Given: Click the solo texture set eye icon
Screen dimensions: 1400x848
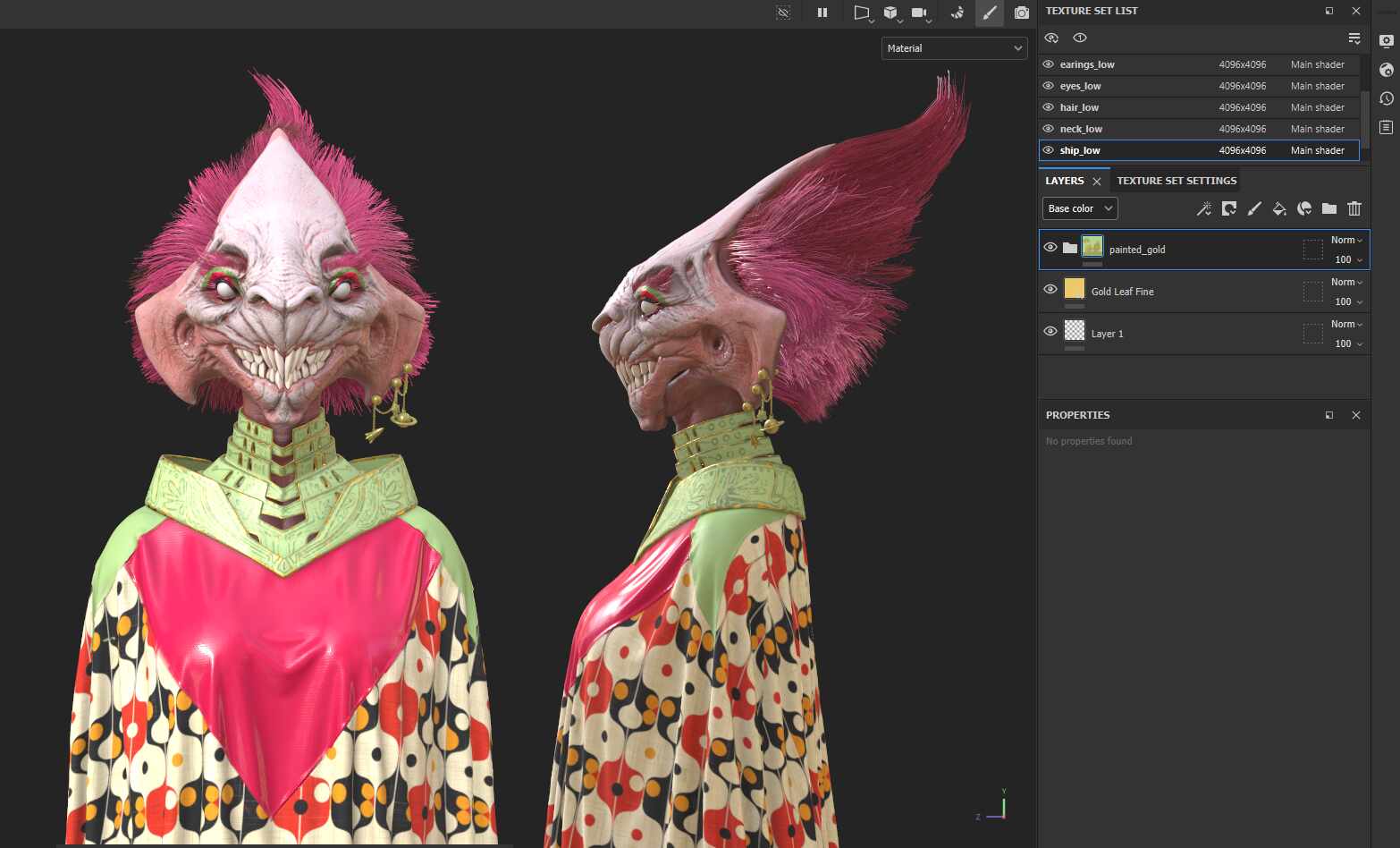Looking at the screenshot, I should coord(1080,38).
